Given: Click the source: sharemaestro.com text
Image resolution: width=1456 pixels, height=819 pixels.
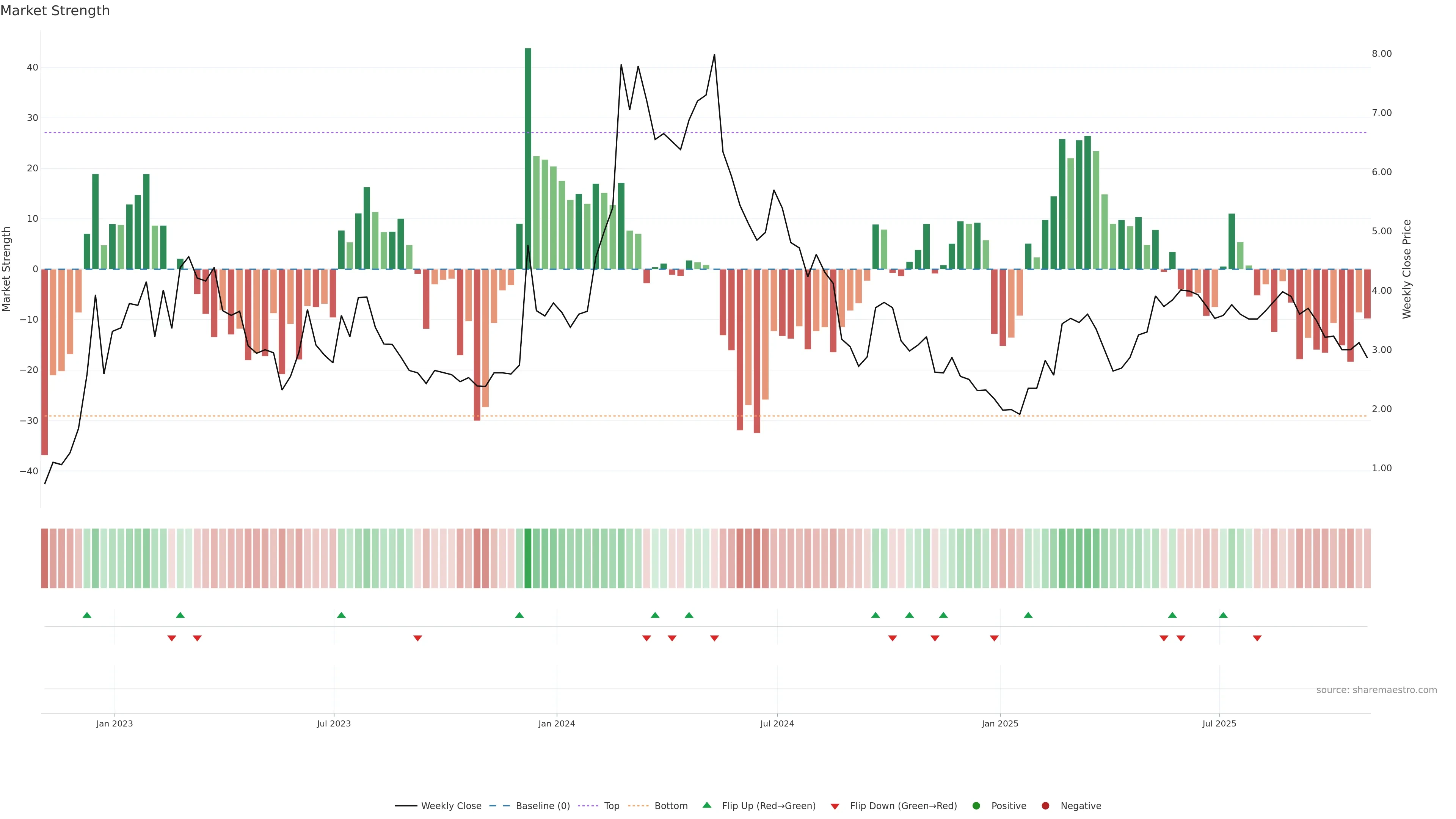Looking at the screenshot, I should pos(1376,690).
